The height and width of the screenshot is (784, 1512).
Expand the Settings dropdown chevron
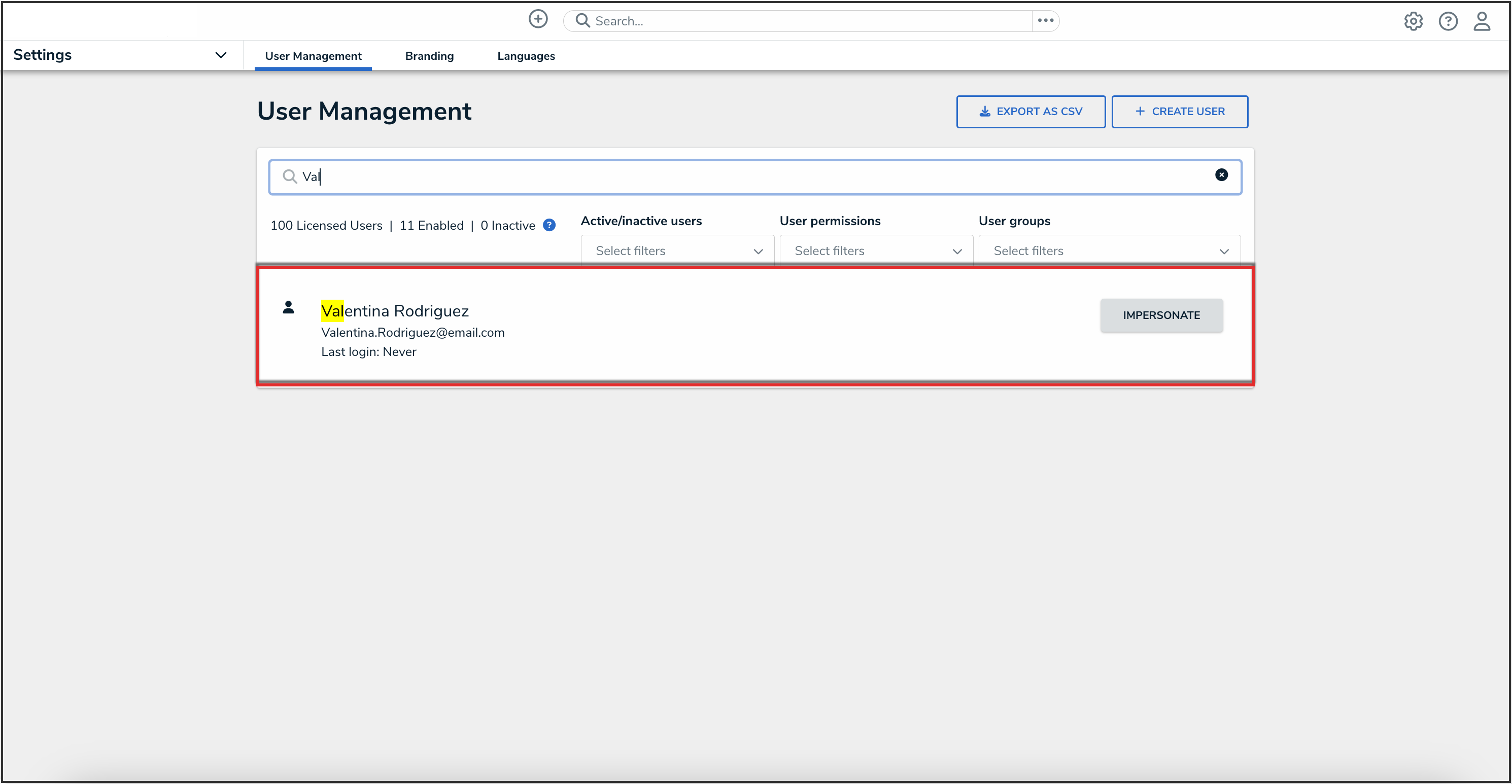click(x=221, y=55)
